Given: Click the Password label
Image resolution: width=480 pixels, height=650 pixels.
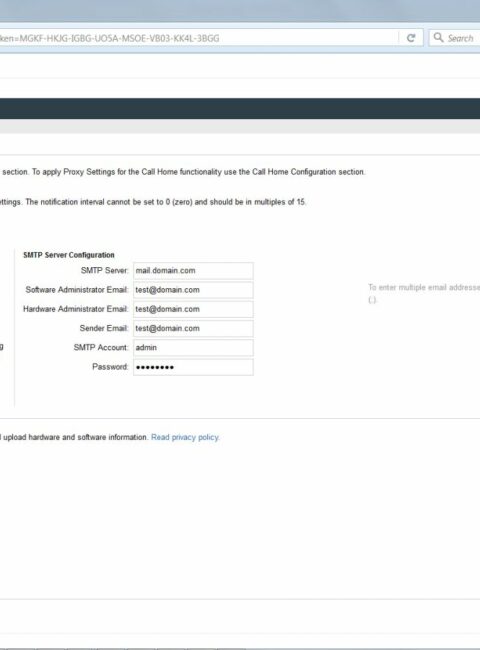Looking at the screenshot, I should tap(110, 367).
